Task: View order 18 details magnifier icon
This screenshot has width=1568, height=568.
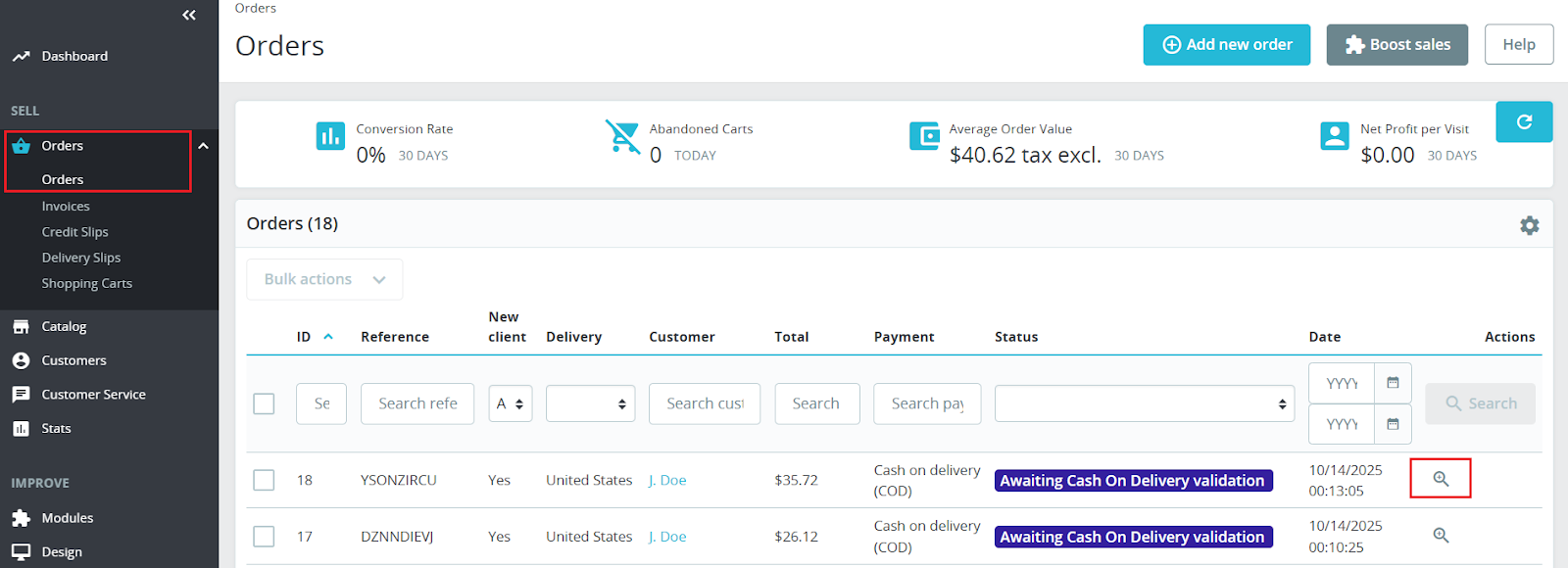Action: (x=1441, y=479)
